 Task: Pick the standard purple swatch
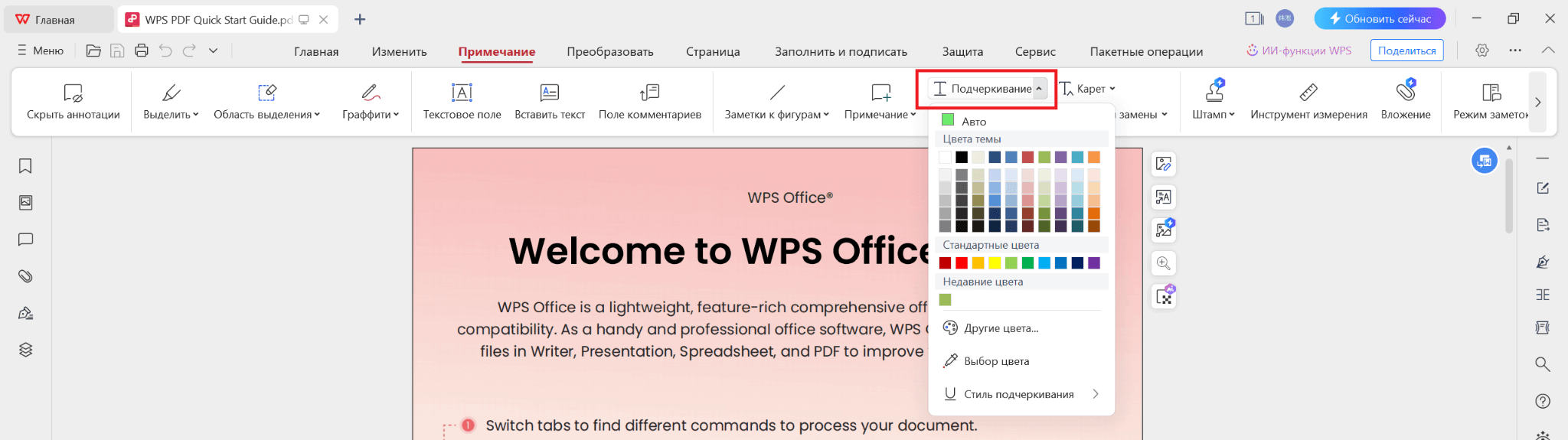pos(1094,263)
